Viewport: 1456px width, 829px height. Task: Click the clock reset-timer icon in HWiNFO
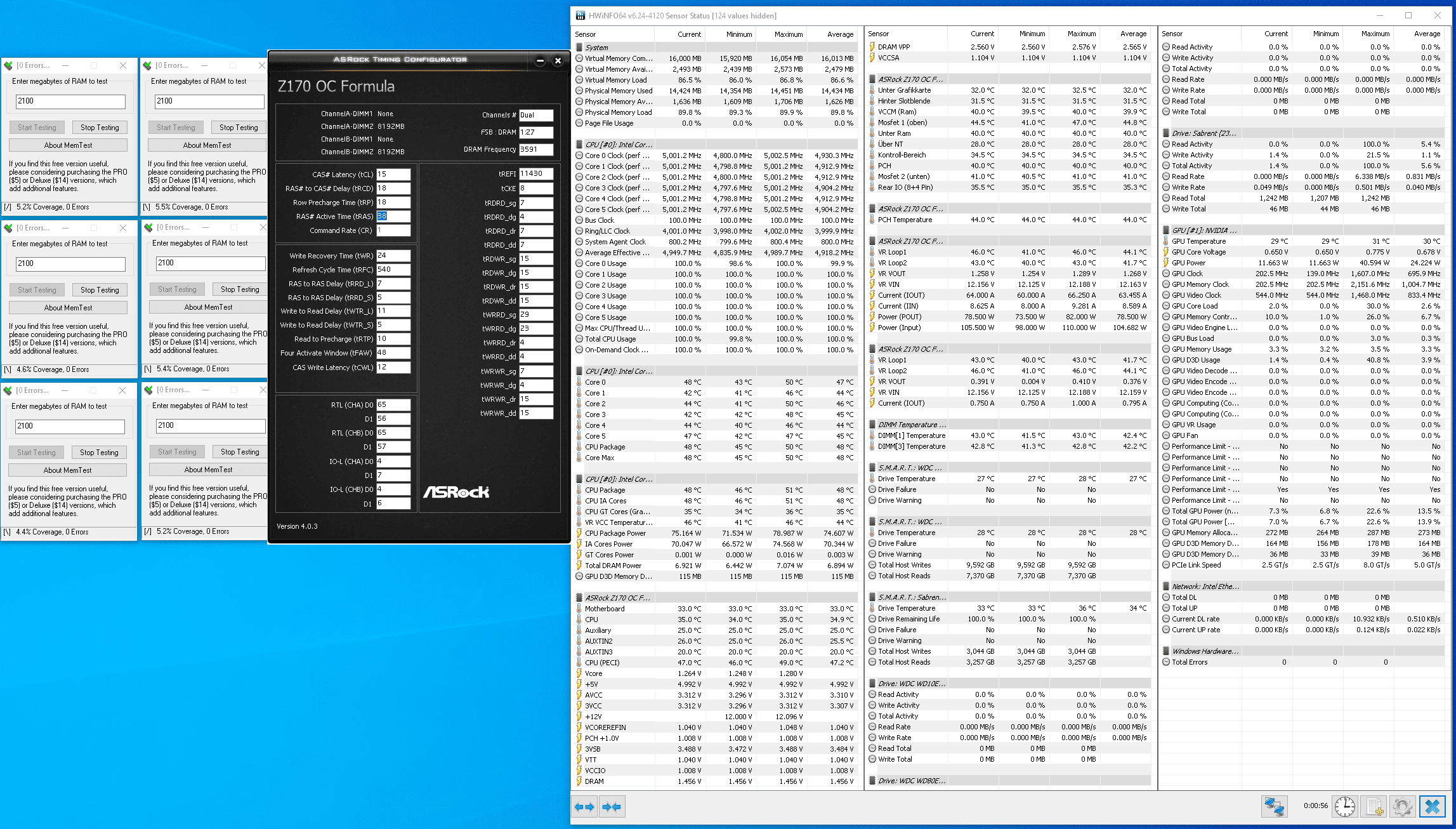click(1344, 806)
